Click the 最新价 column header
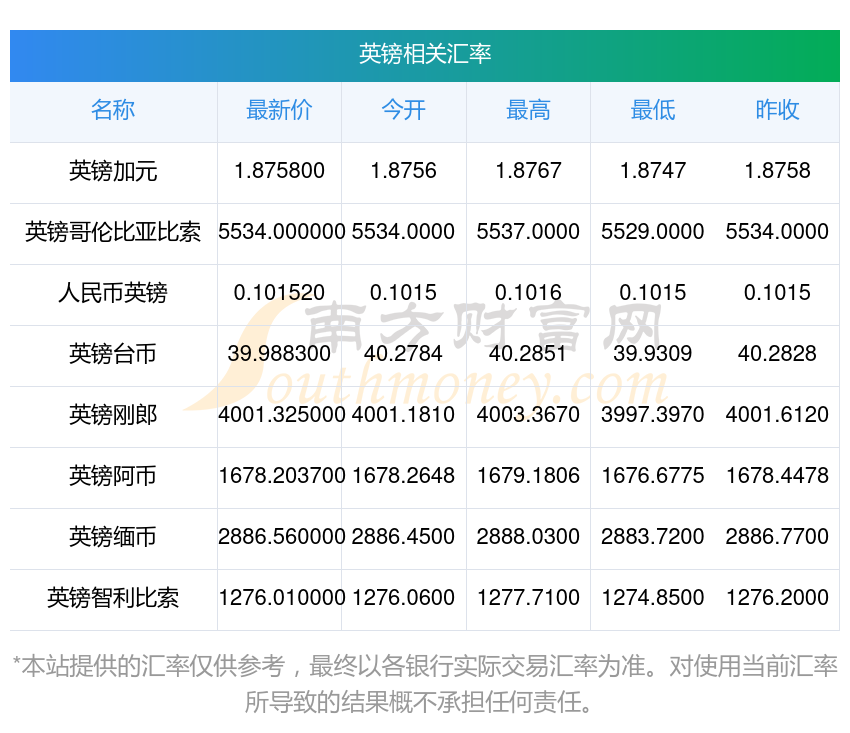The width and height of the screenshot is (850, 733). [279, 110]
